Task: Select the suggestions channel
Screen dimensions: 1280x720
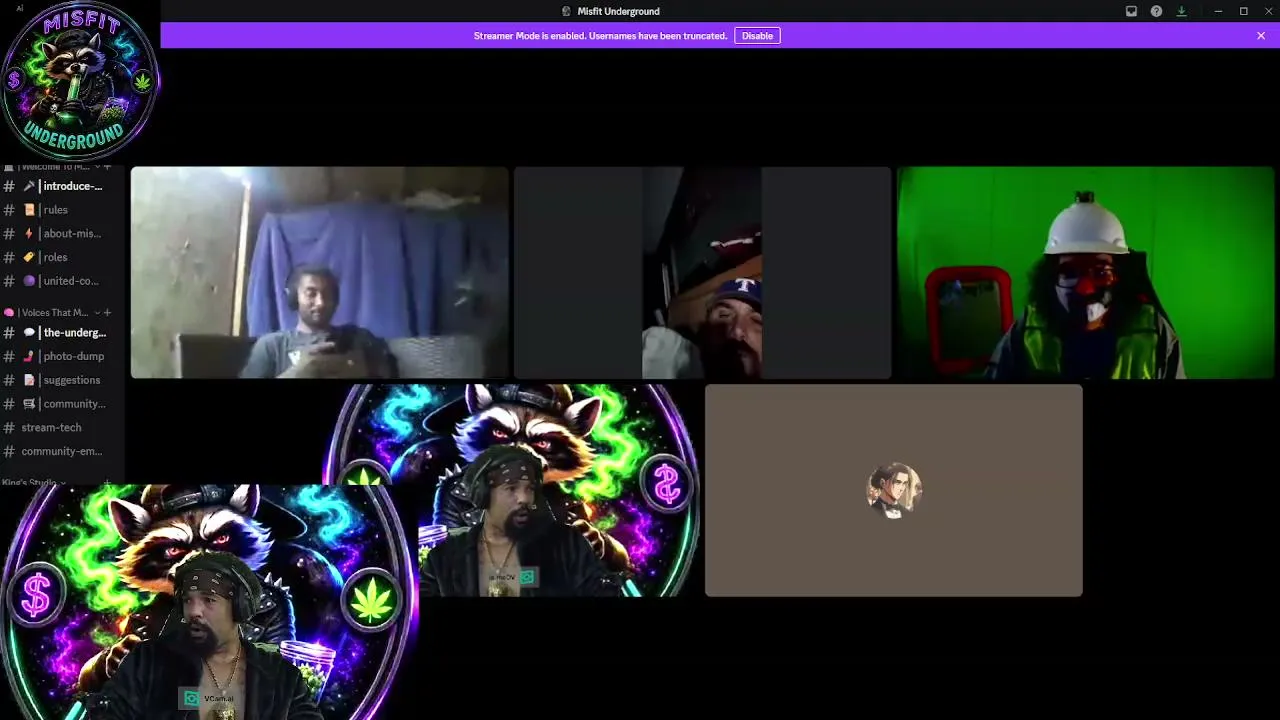Action: (62, 380)
